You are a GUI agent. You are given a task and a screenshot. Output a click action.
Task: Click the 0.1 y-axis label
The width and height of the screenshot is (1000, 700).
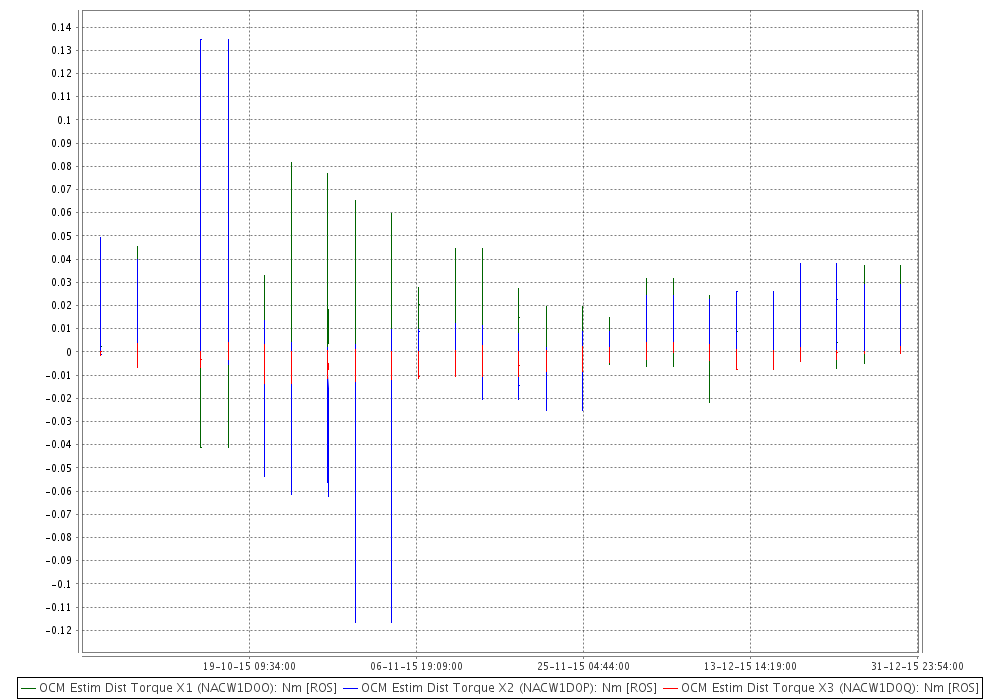pyautogui.click(x=64, y=120)
